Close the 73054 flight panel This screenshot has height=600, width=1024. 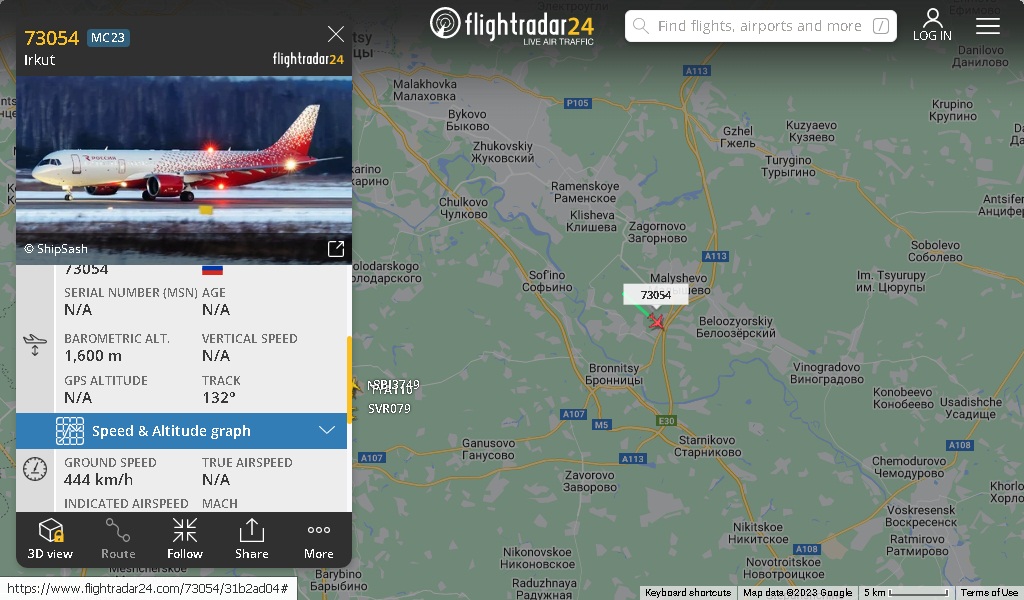click(336, 34)
